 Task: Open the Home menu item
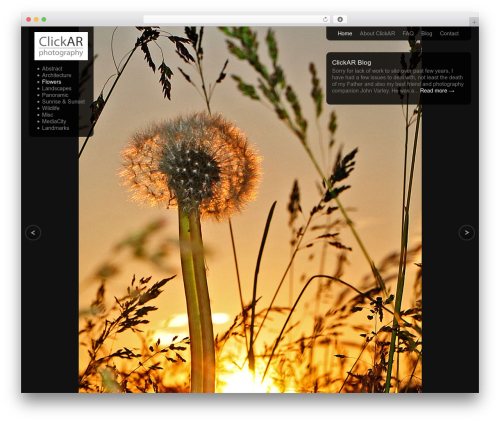point(345,33)
